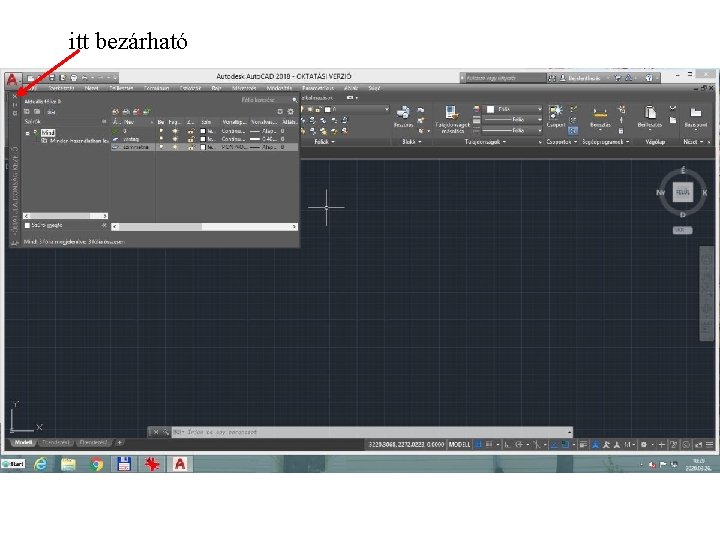Click the FELÜL face of the ViewCube
The height and width of the screenshot is (540, 720).
[683, 192]
